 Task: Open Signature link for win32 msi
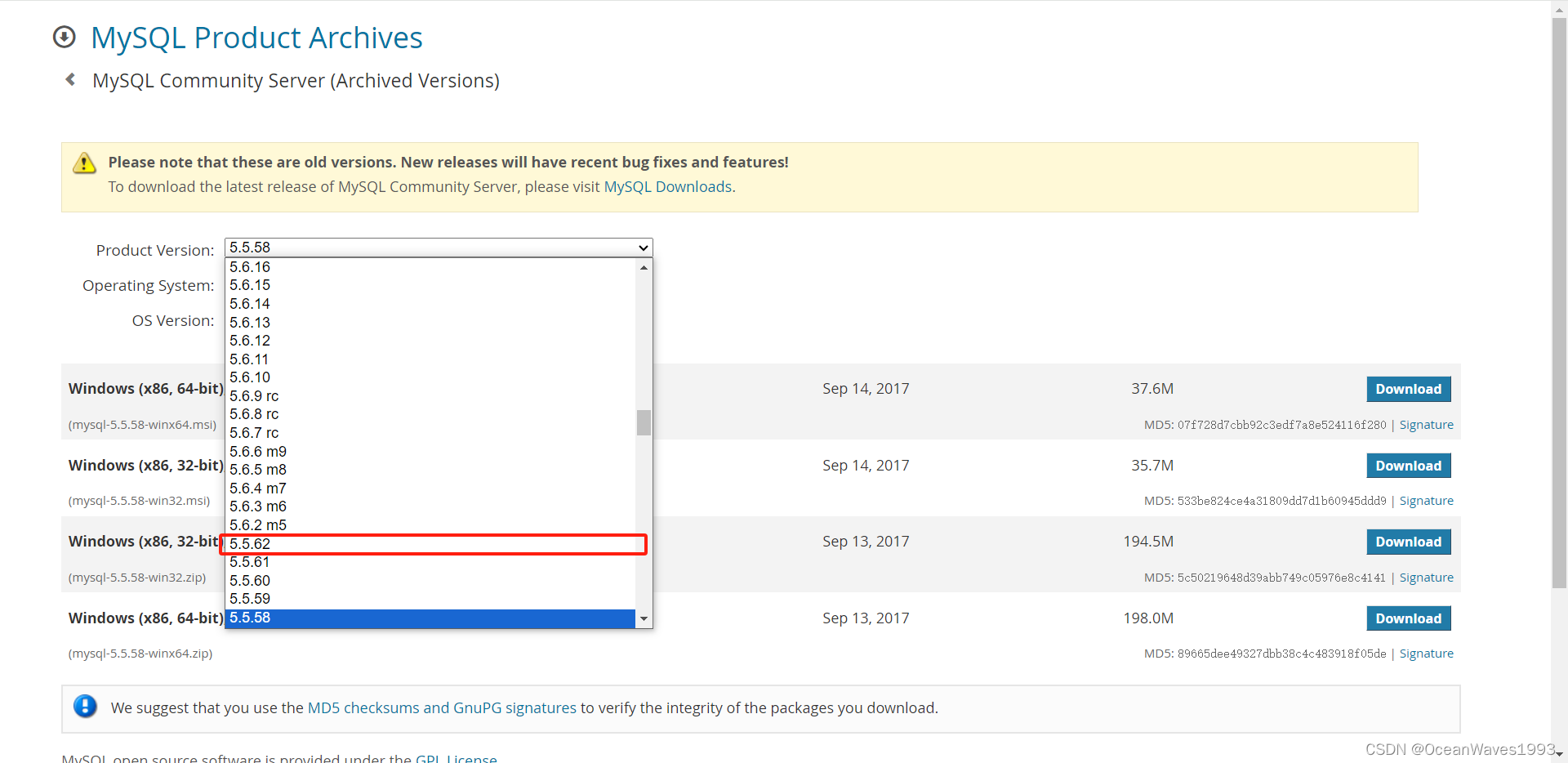pos(1426,501)
